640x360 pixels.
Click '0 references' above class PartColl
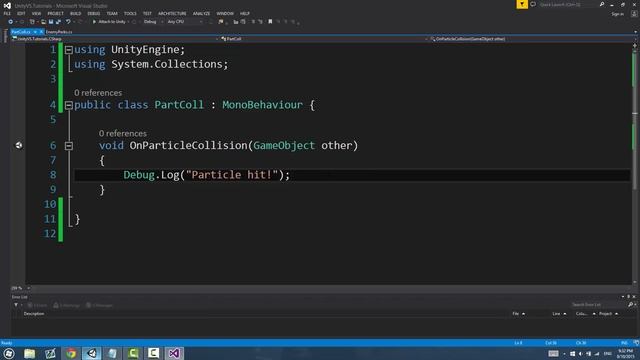tap(98, 93)
